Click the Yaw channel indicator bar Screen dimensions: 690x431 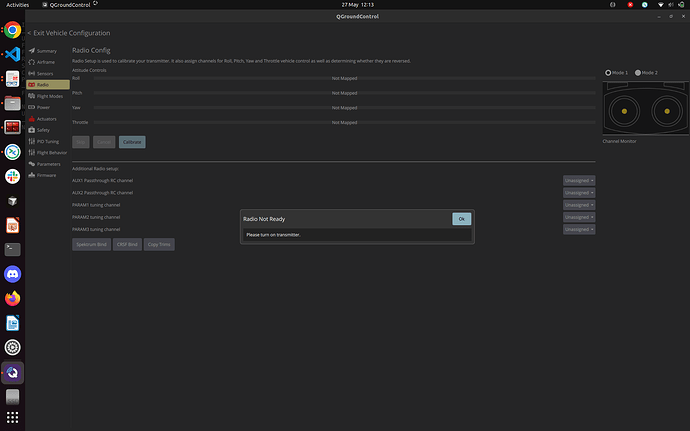pos(345,108)
